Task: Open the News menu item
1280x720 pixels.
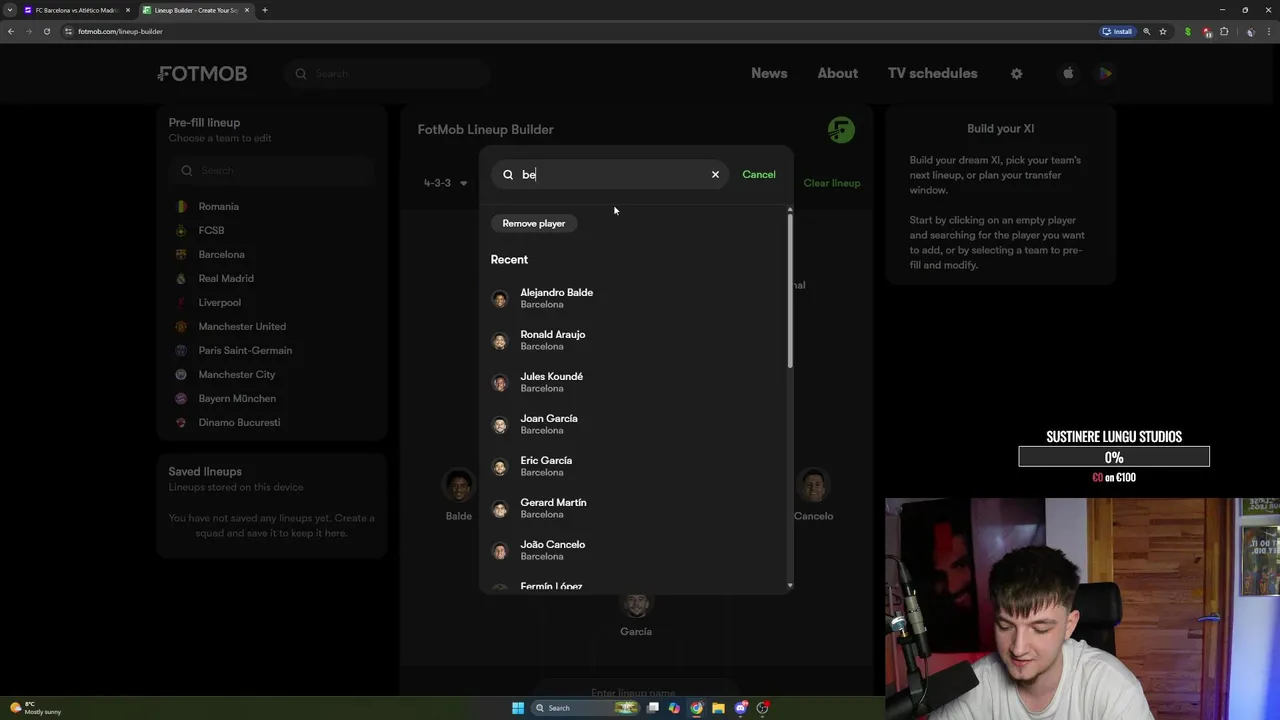Action: click(x=769, y=73)
